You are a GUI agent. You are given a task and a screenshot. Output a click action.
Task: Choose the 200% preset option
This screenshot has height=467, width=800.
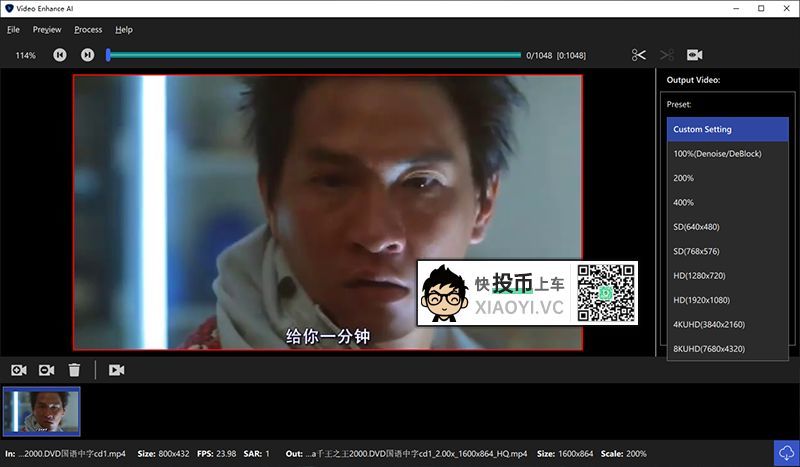(x=728, y=178)
